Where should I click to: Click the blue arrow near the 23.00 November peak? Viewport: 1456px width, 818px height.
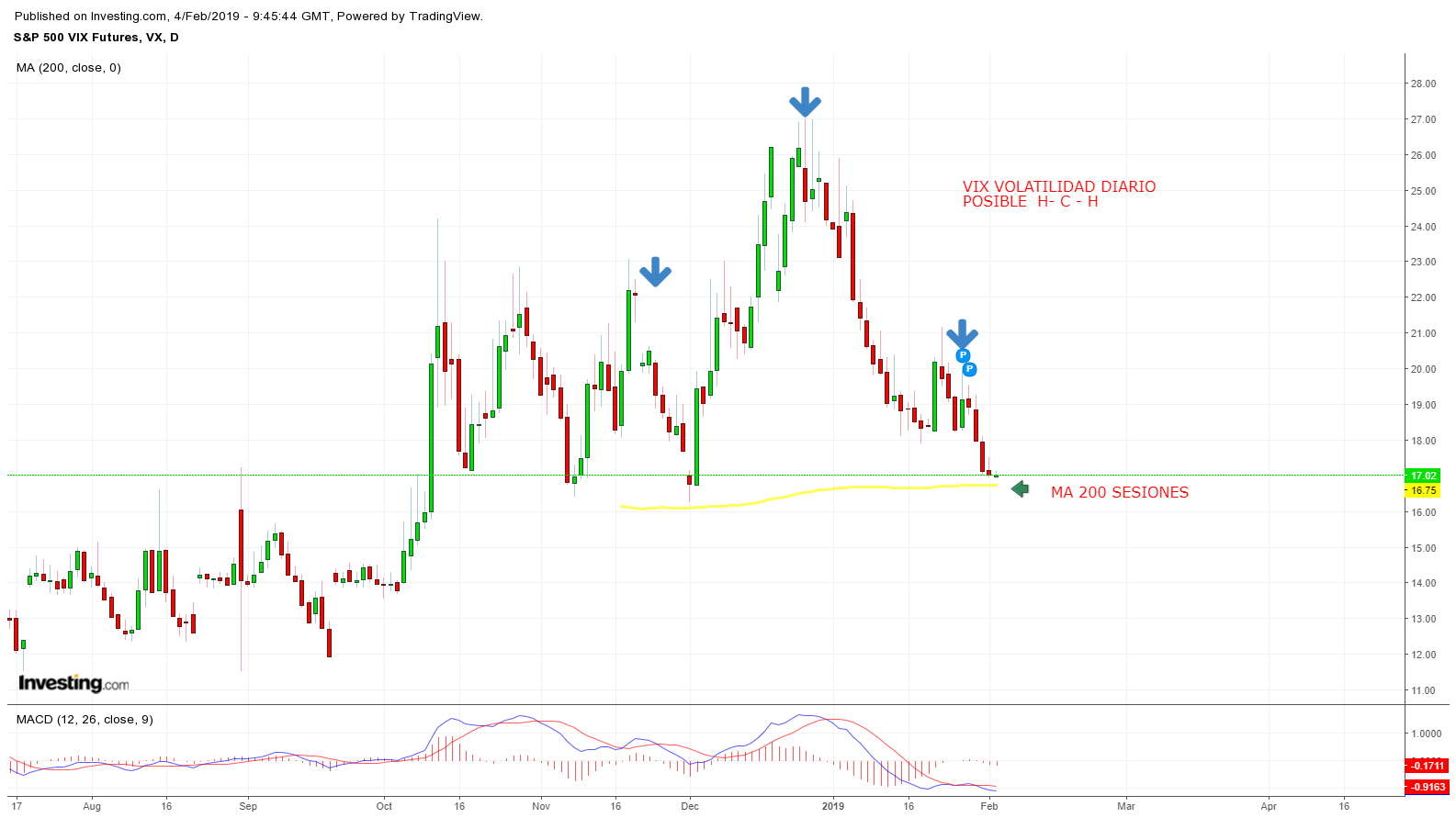pyautogui.click(x=655, y=271)
